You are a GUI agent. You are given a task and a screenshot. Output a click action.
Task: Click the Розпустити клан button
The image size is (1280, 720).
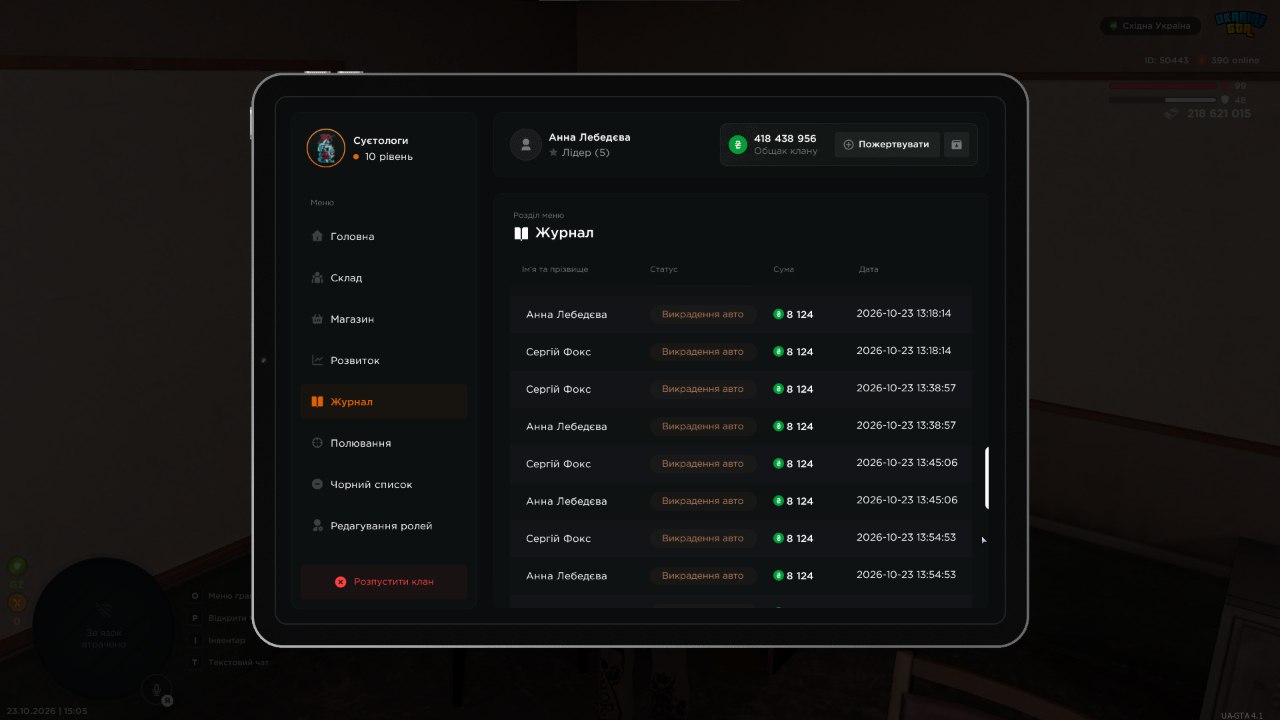coord(384,581)
